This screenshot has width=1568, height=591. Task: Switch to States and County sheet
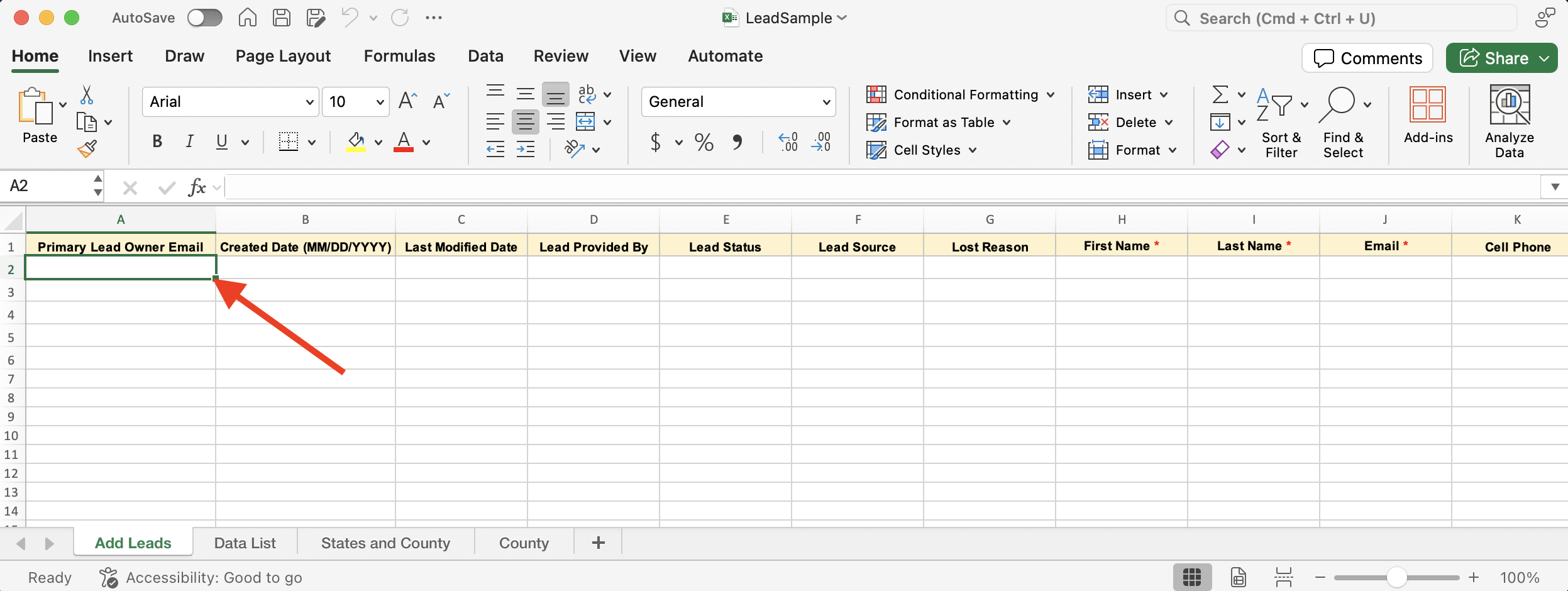385,543
